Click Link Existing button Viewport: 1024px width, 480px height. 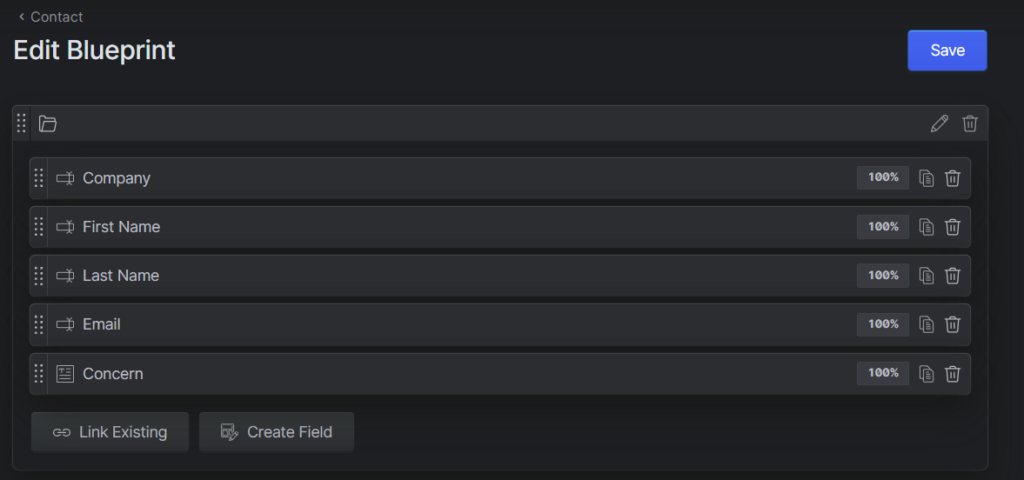pos(110,432)
